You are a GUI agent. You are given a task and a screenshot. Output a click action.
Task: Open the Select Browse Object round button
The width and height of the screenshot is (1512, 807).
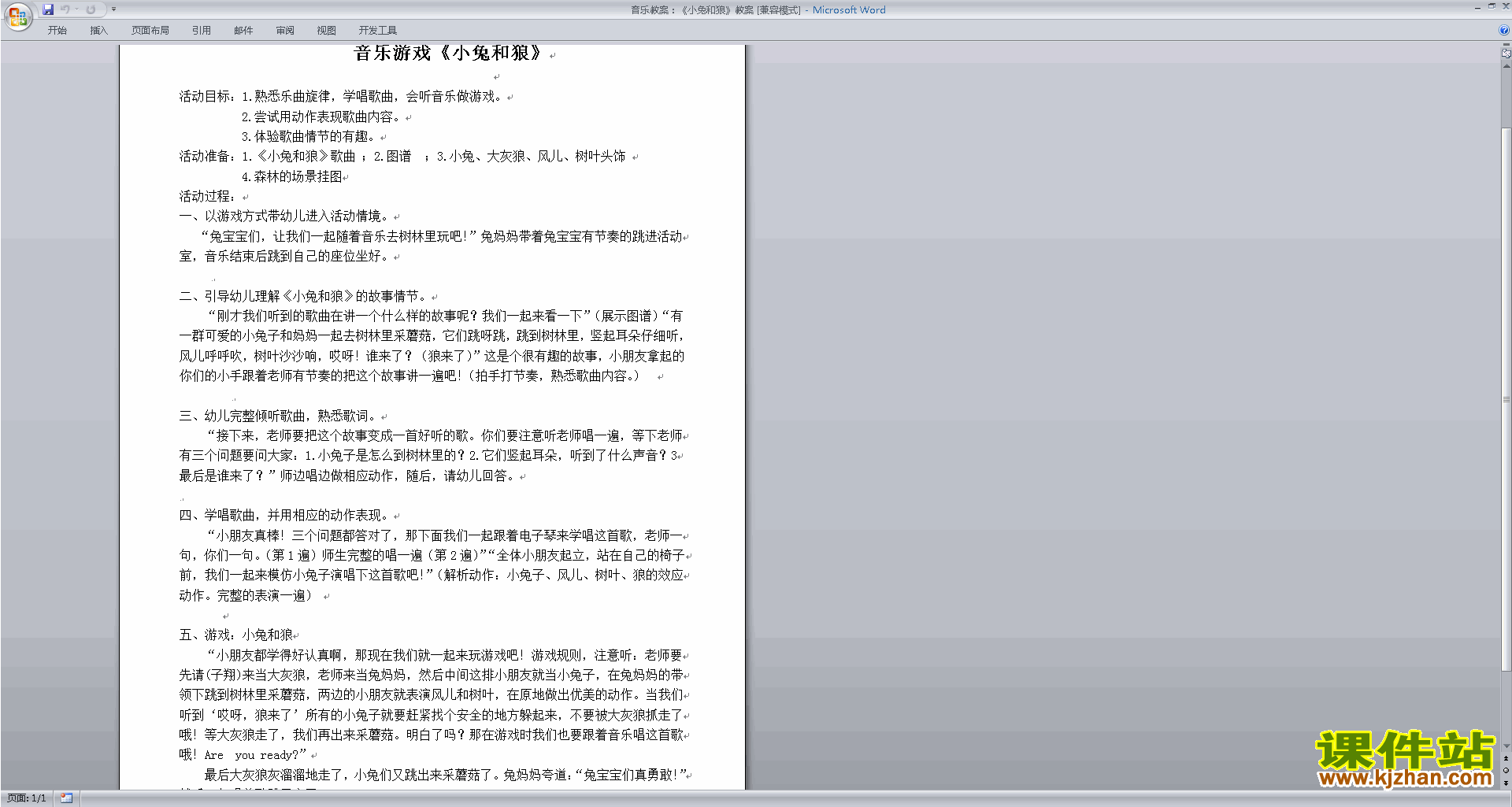point(1506,771)
